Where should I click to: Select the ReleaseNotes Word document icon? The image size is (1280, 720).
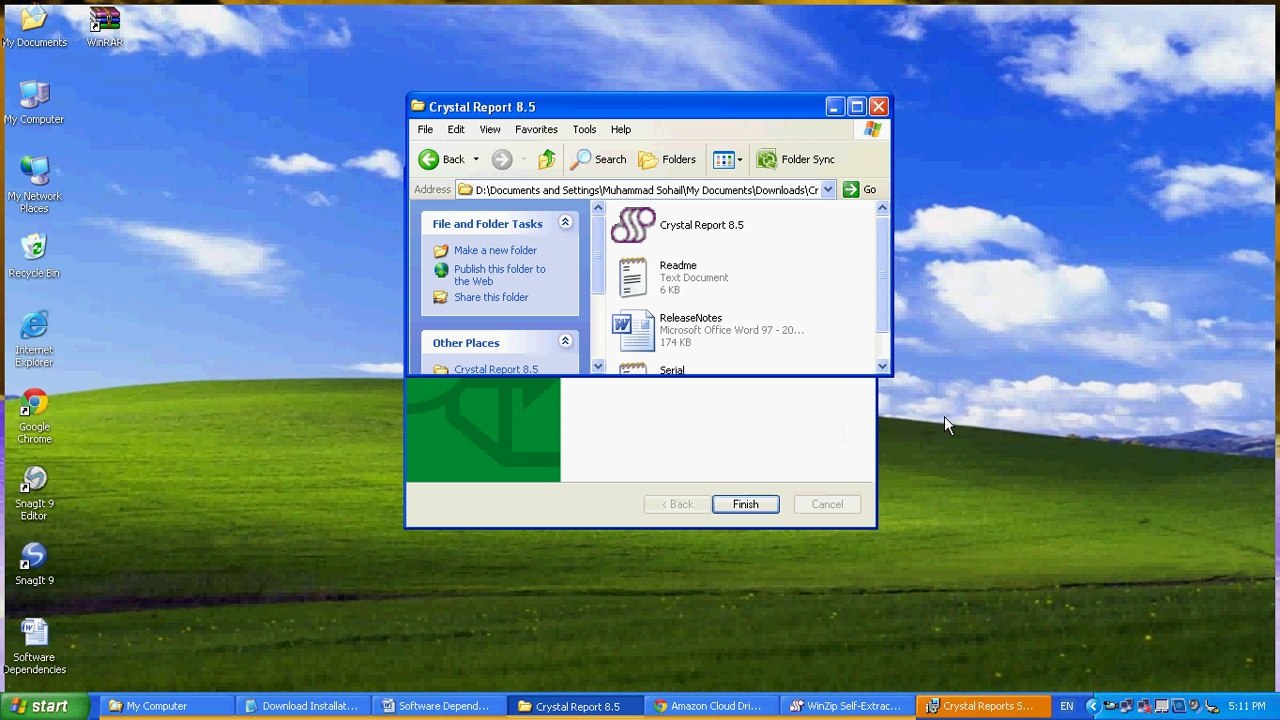(x=633, y=329)
